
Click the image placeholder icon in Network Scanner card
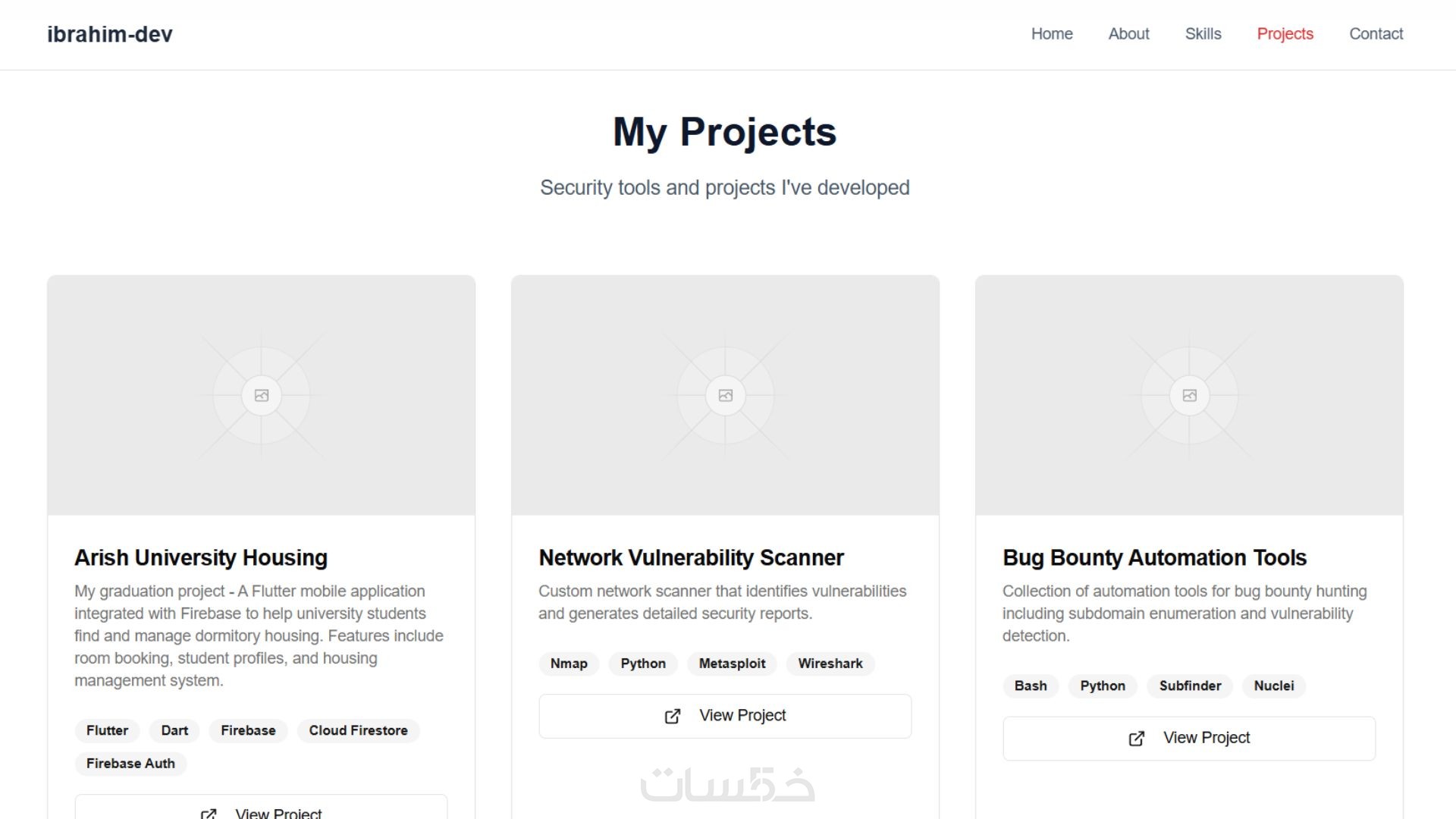726,395
